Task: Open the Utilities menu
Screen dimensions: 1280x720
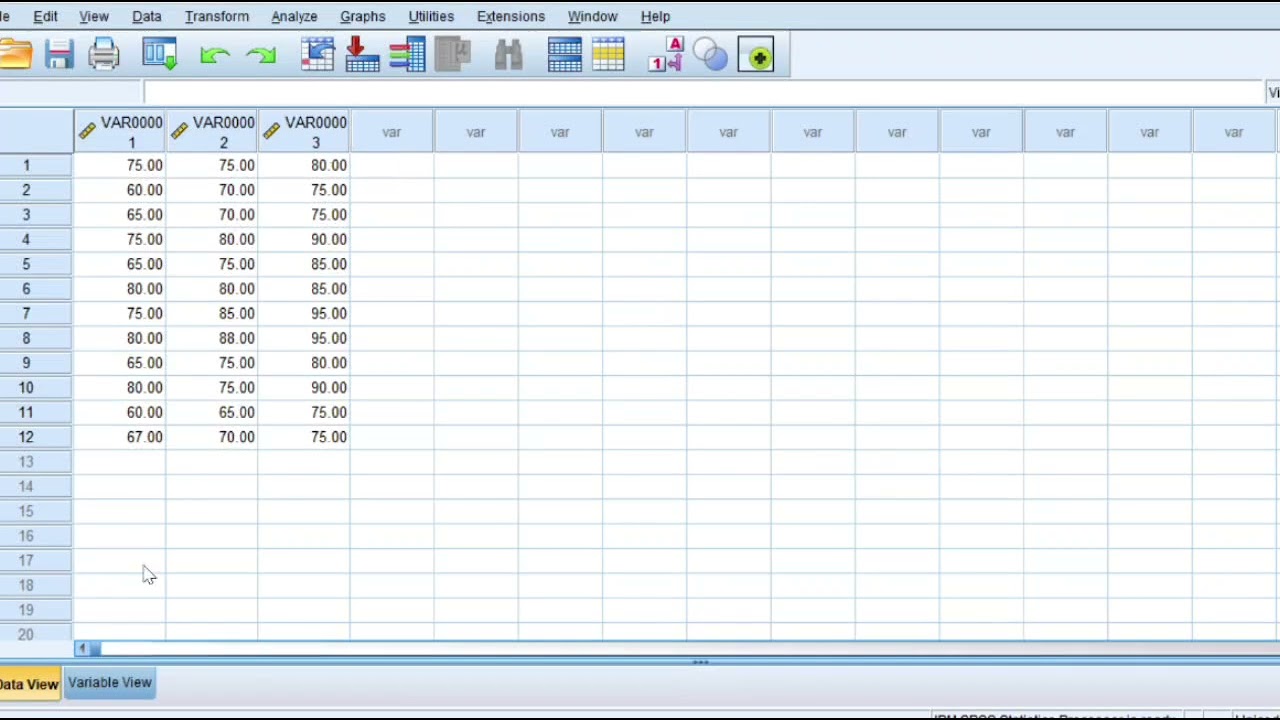Action: [x=431, y=16]
